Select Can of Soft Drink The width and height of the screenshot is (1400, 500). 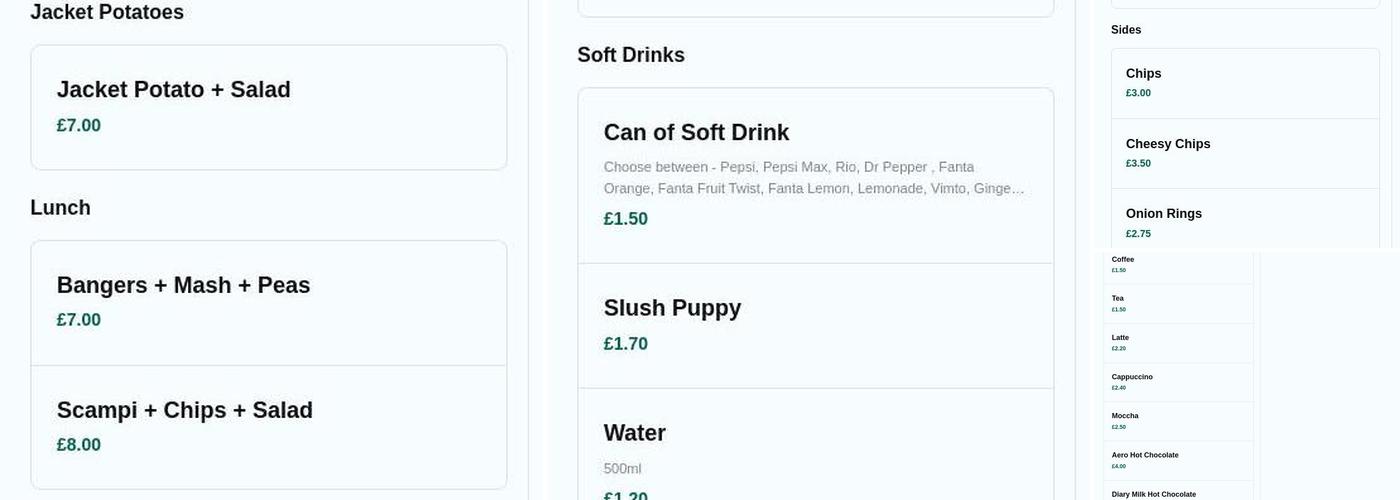815,175
